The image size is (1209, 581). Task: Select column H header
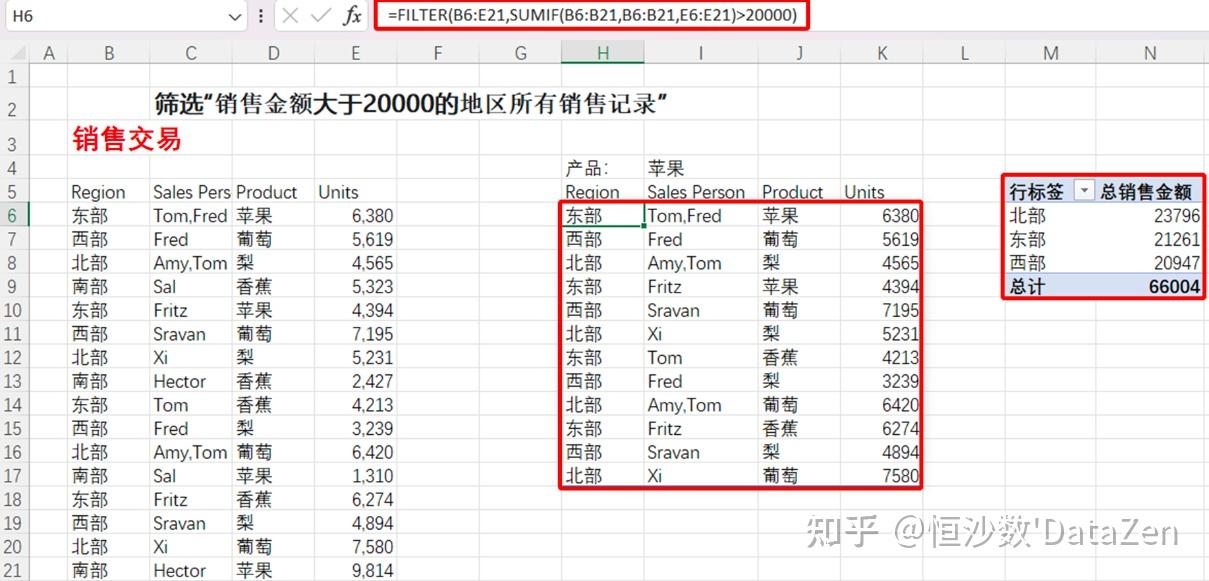point(602,53)
